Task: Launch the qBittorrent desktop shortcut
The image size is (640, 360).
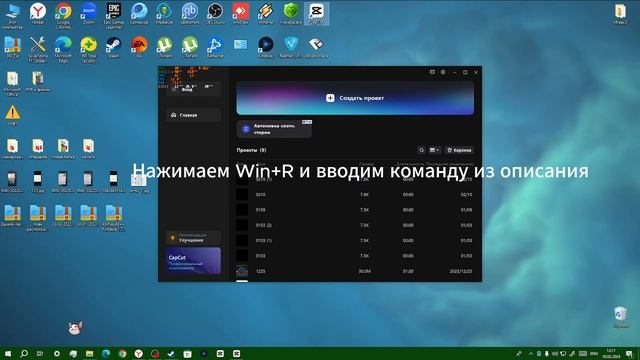Action: click(190, 13)
